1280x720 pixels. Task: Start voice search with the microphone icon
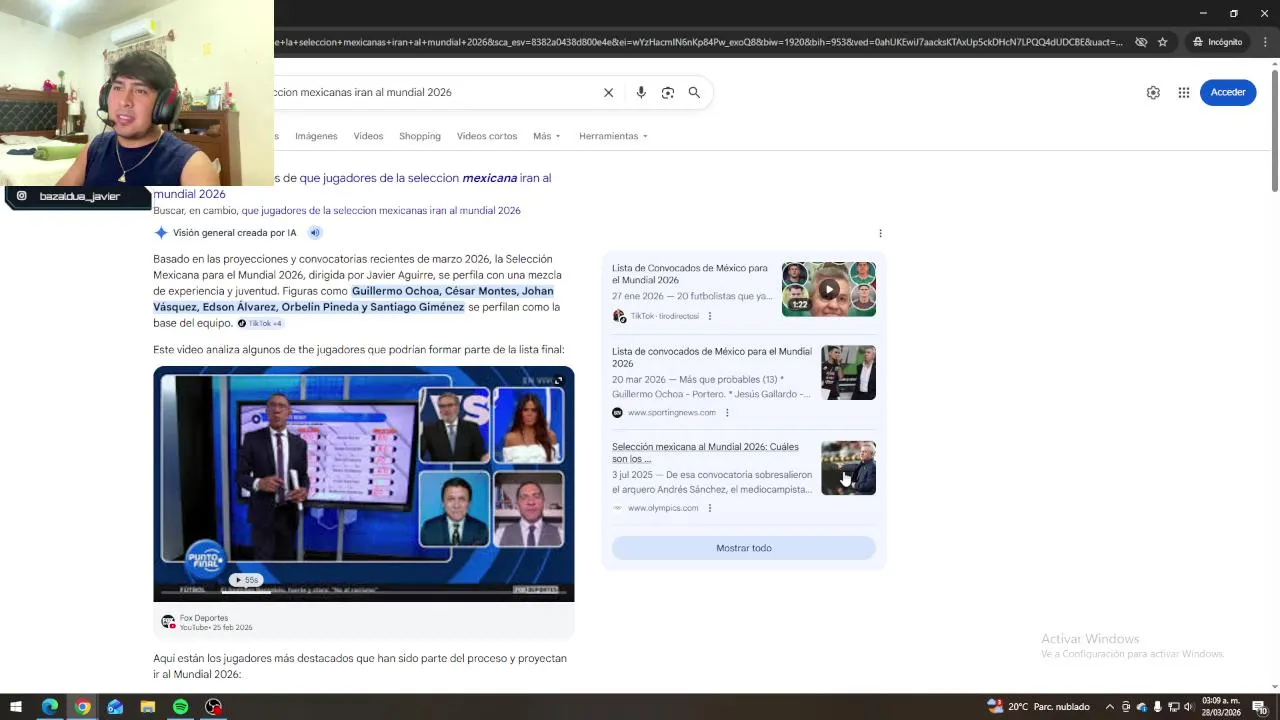point(641,92)
